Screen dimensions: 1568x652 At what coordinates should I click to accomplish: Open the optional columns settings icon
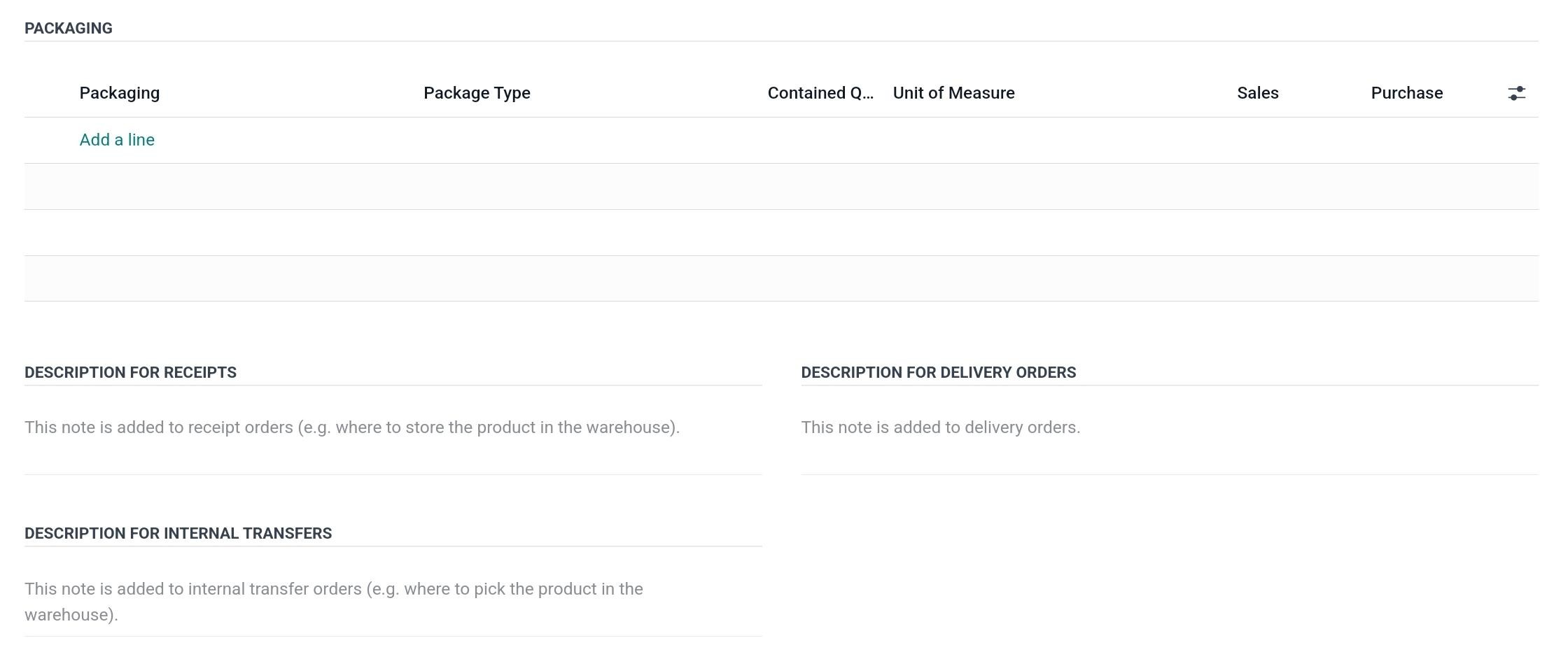click(1516, 93)
